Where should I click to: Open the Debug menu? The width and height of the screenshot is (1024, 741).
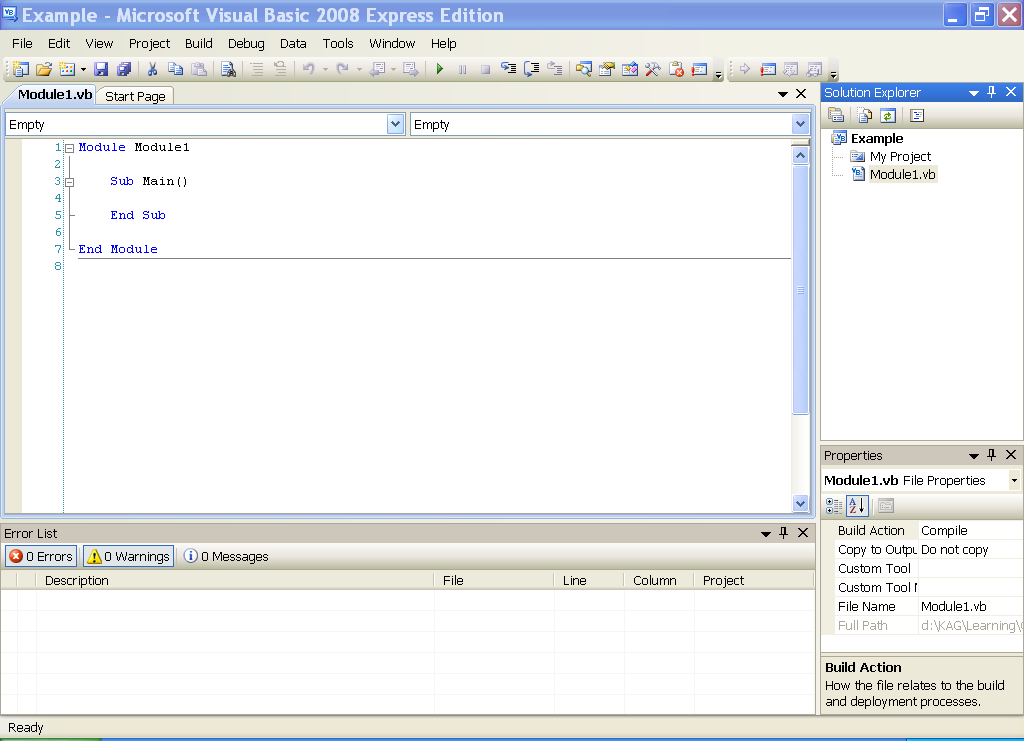pos(246,43)
